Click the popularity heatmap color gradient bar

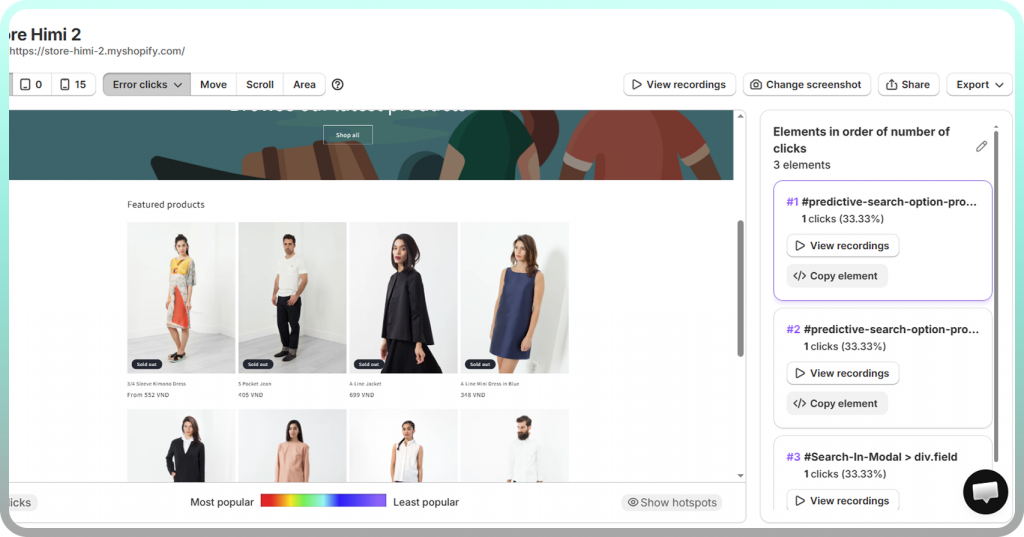click(x=323, y=501)
